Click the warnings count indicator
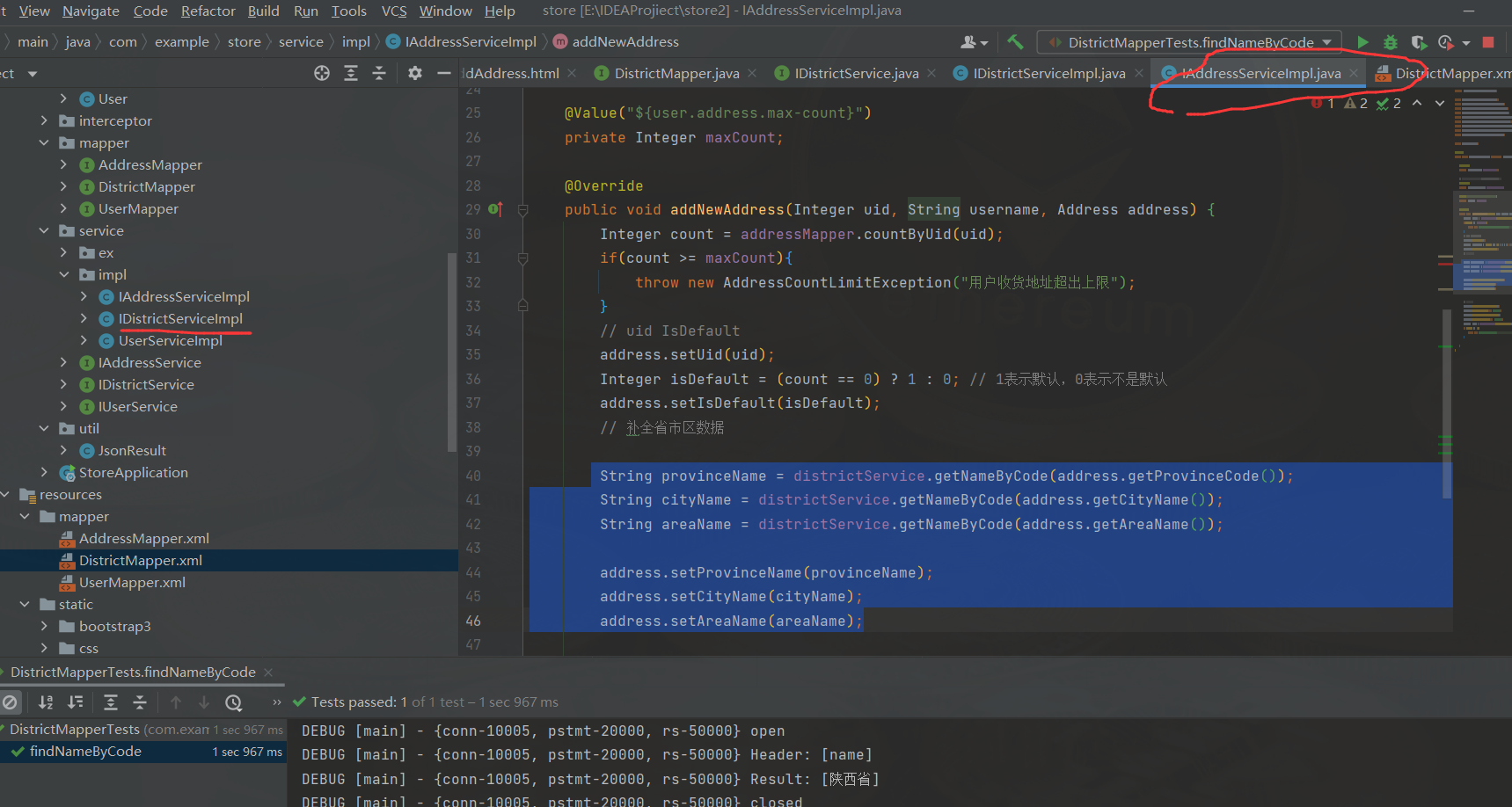Screen dimensions: 1512x807 tap(1355, 104)
